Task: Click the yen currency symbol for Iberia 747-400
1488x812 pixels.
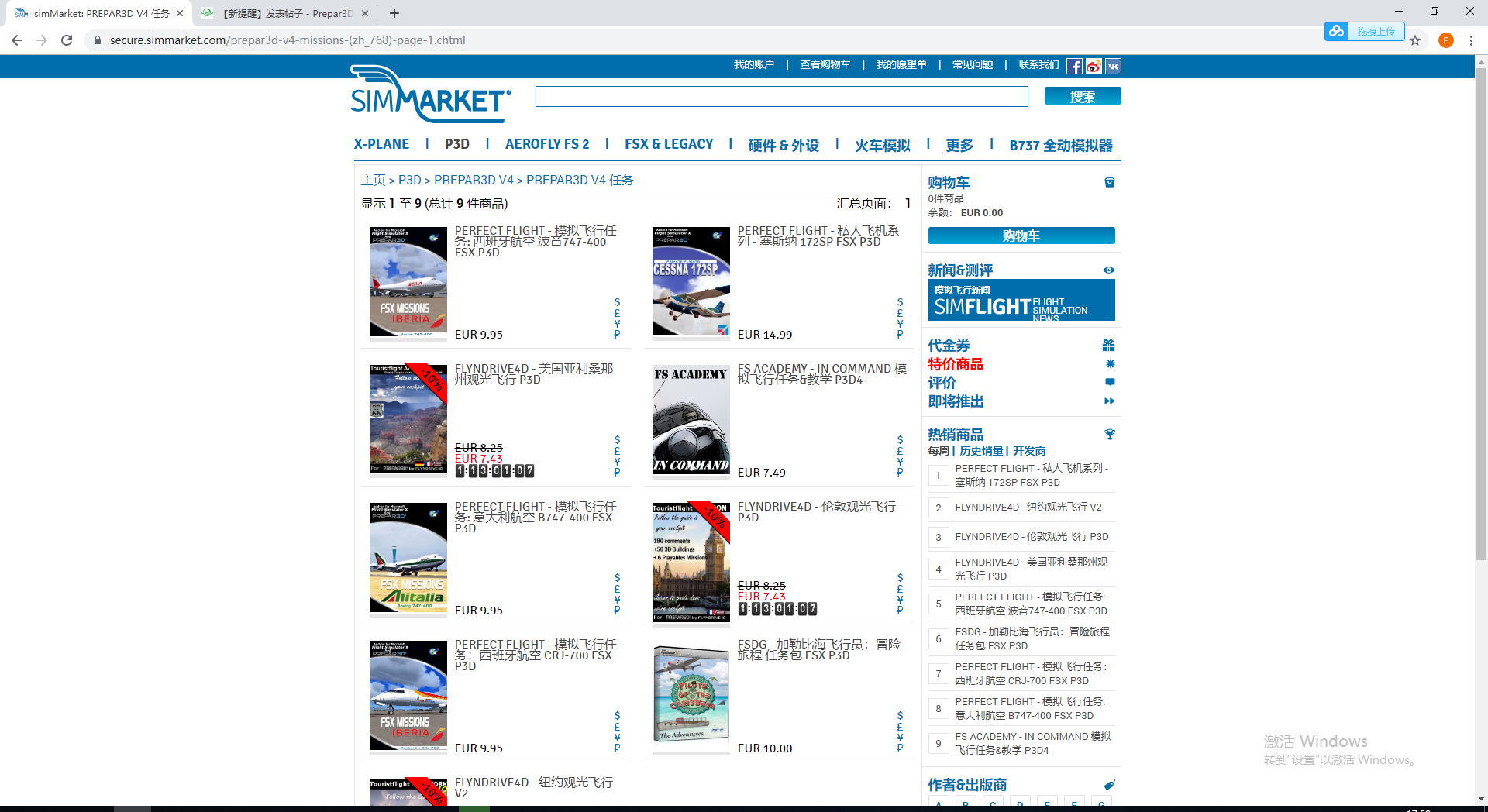Action: click(617, 324)
